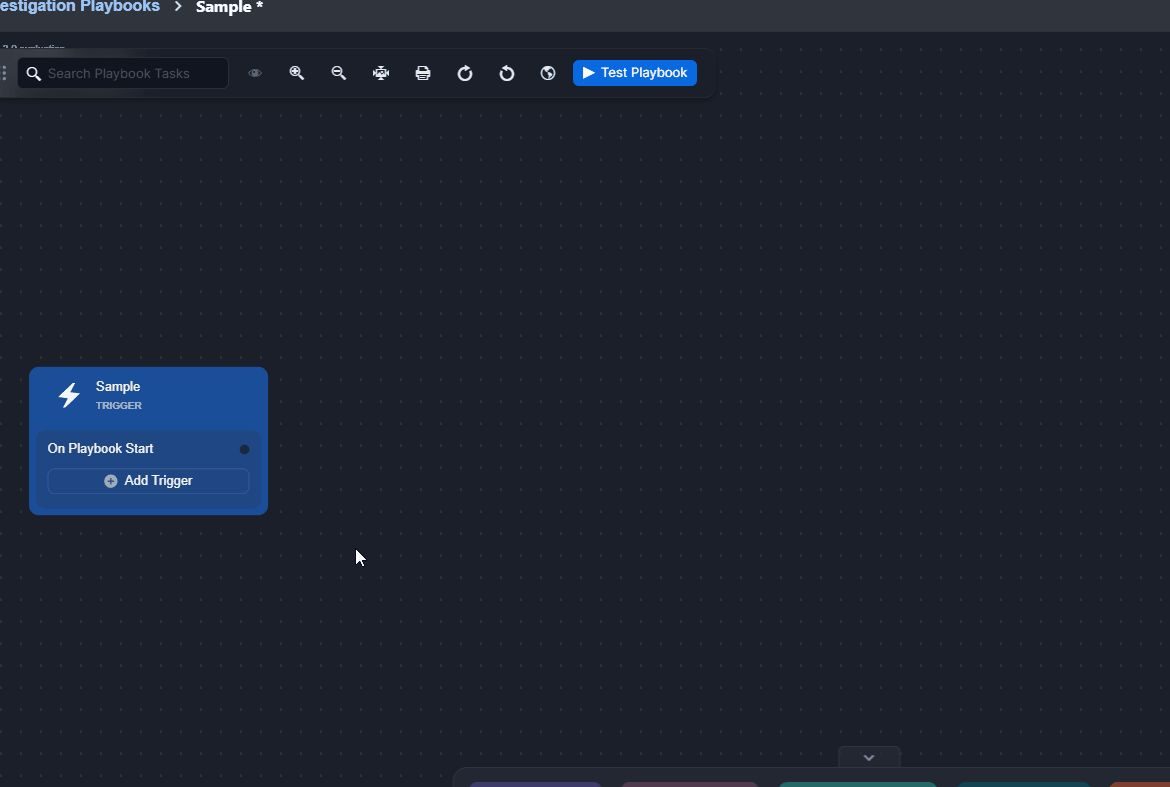Click the Redo icon in the toolbar

pyautogui.click(x=465, y=72)
